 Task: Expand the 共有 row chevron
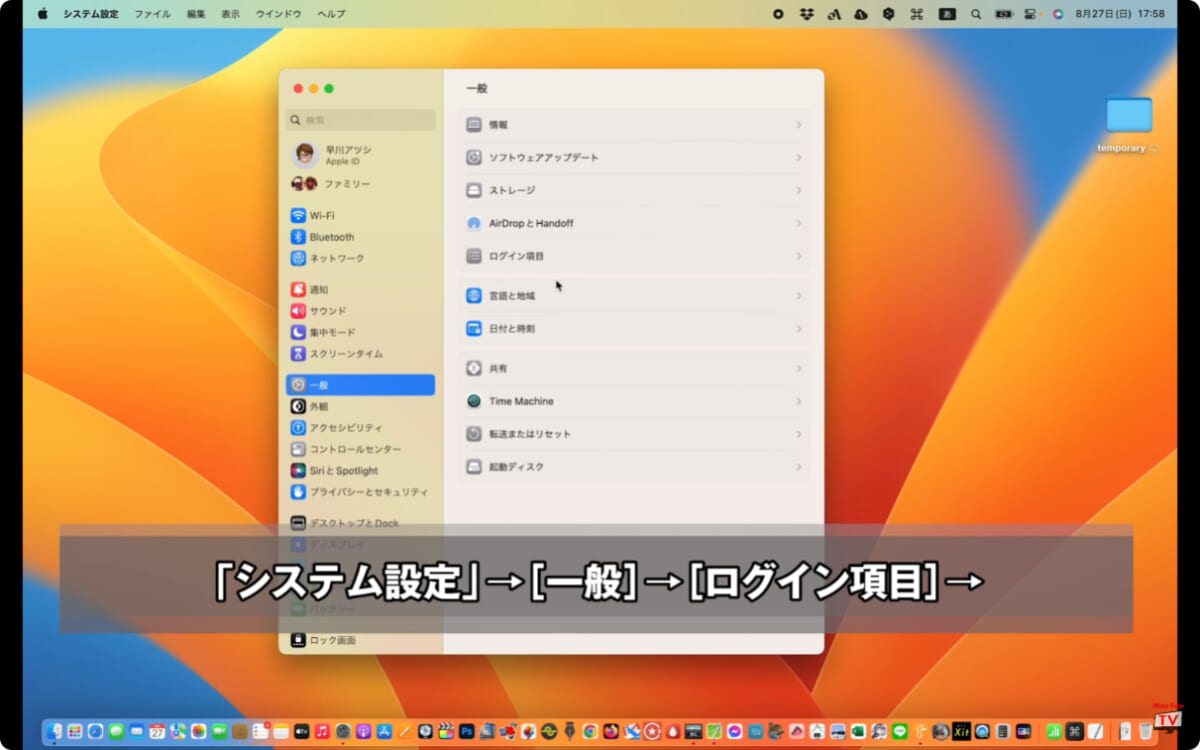799,369
